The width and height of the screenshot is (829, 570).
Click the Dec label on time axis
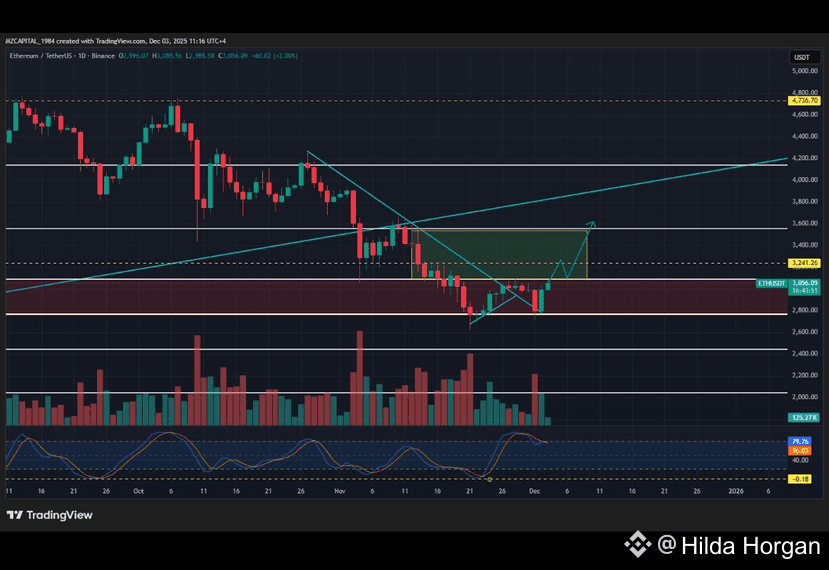click(535, 491)
